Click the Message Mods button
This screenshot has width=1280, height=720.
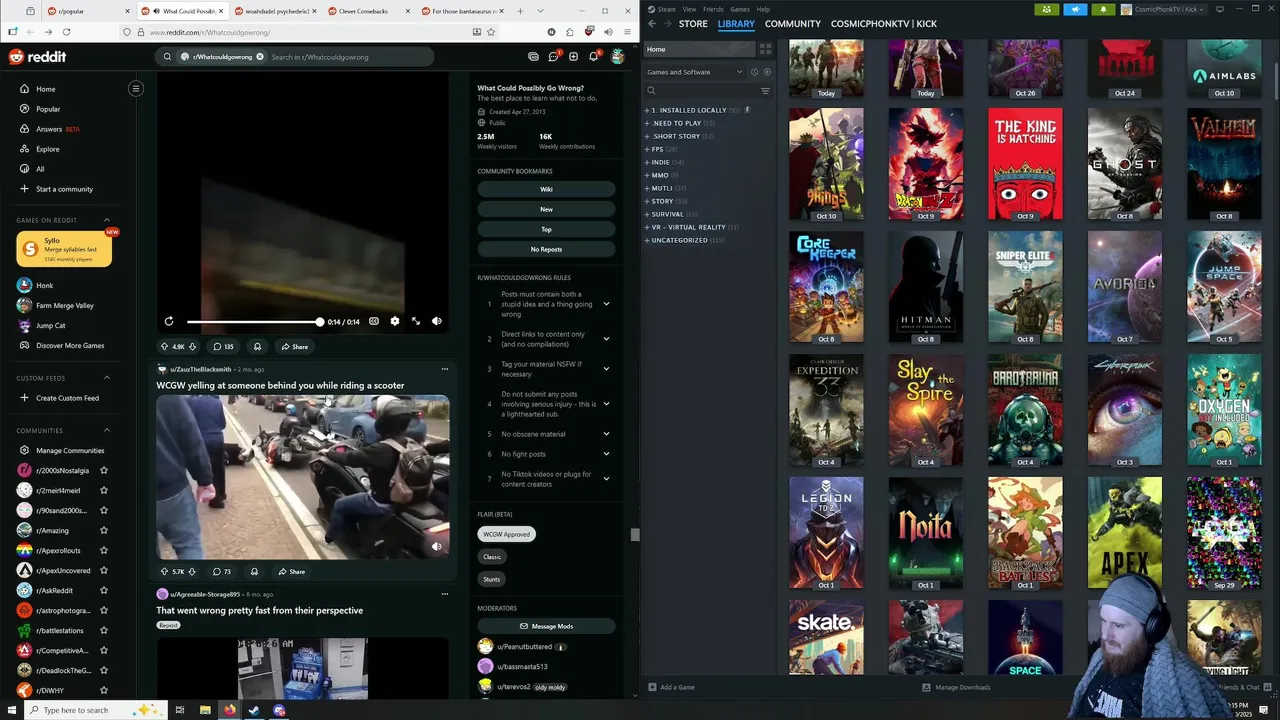pyautogui.click(x=546, y=626)
